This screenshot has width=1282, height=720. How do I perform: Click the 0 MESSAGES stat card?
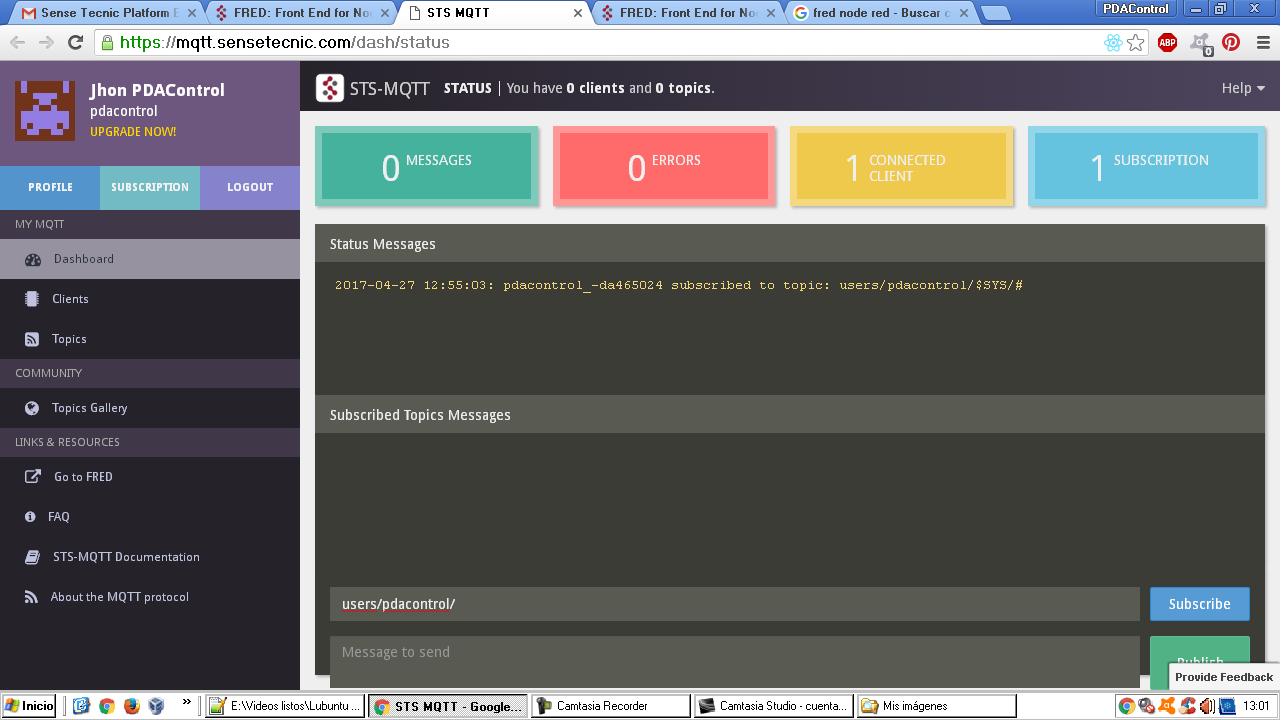(427, 166)
